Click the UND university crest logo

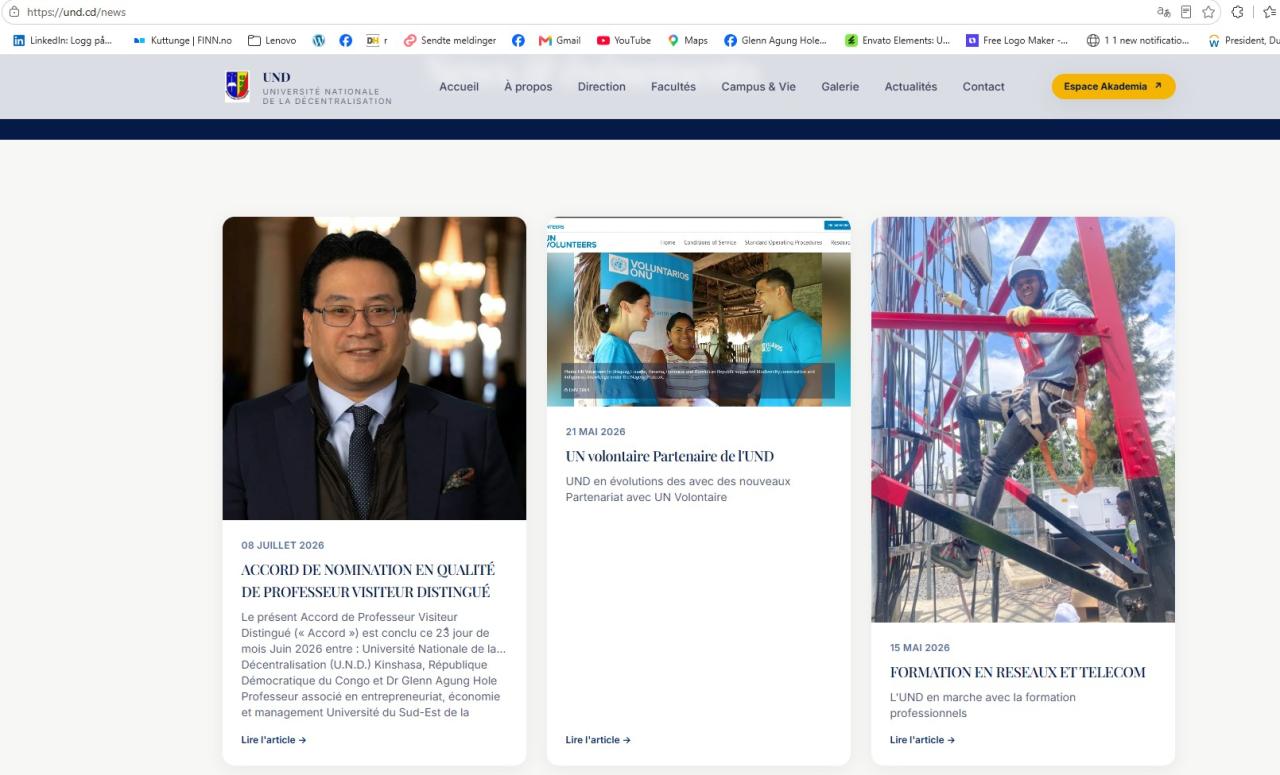237,86
